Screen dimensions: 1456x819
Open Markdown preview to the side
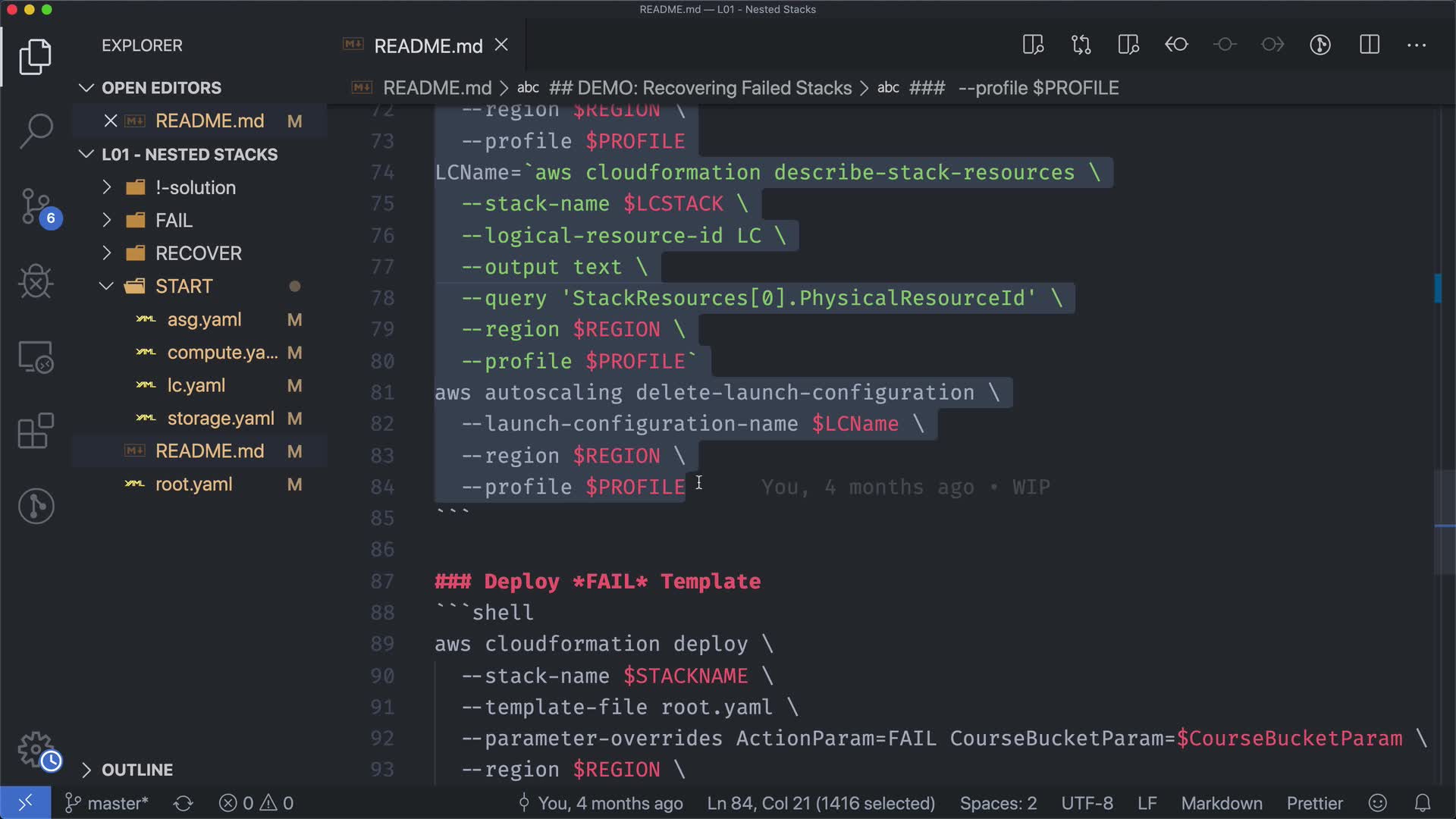pyautogui.click(x=1033, y=45)
